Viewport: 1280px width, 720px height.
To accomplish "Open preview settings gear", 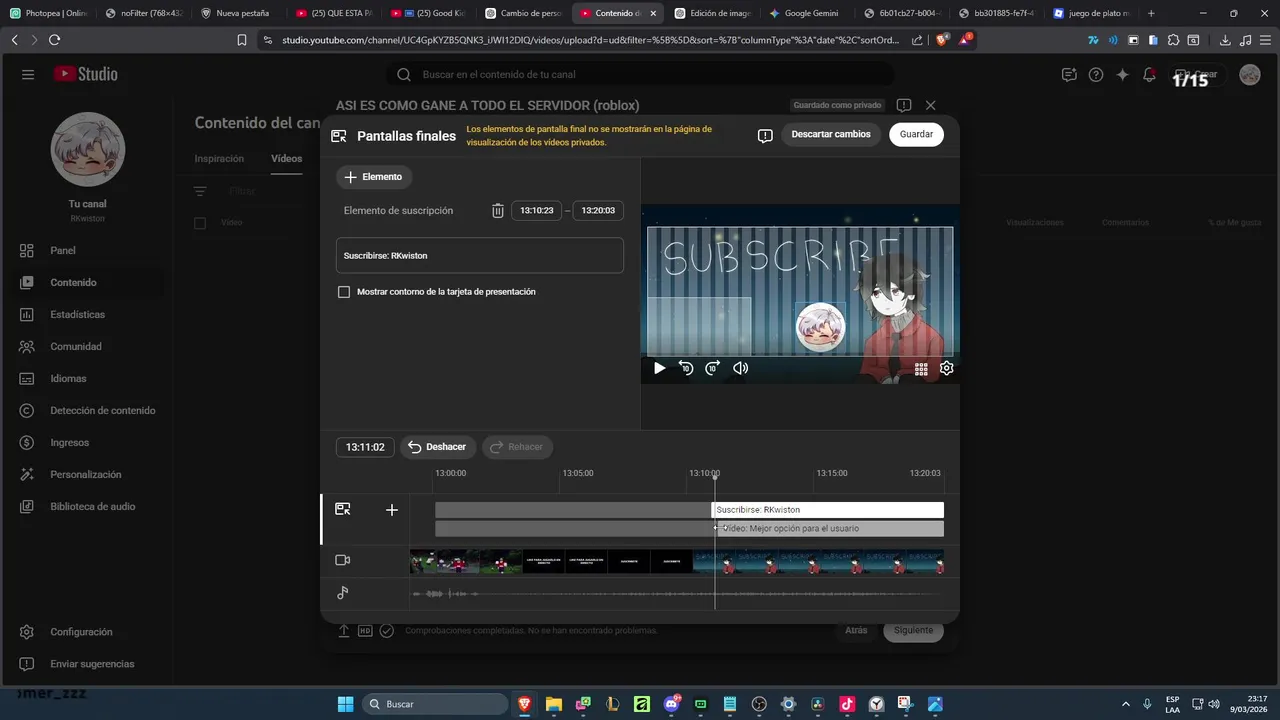I will point(947,368).
